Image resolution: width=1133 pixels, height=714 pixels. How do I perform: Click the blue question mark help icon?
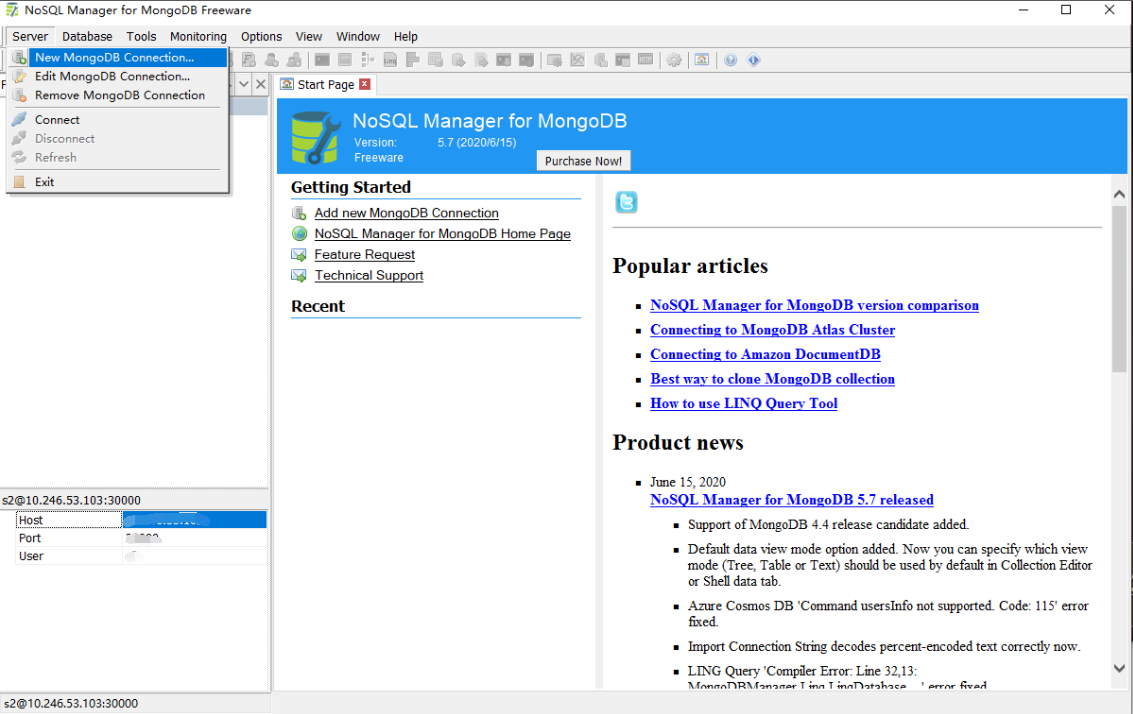coord(731,60)
